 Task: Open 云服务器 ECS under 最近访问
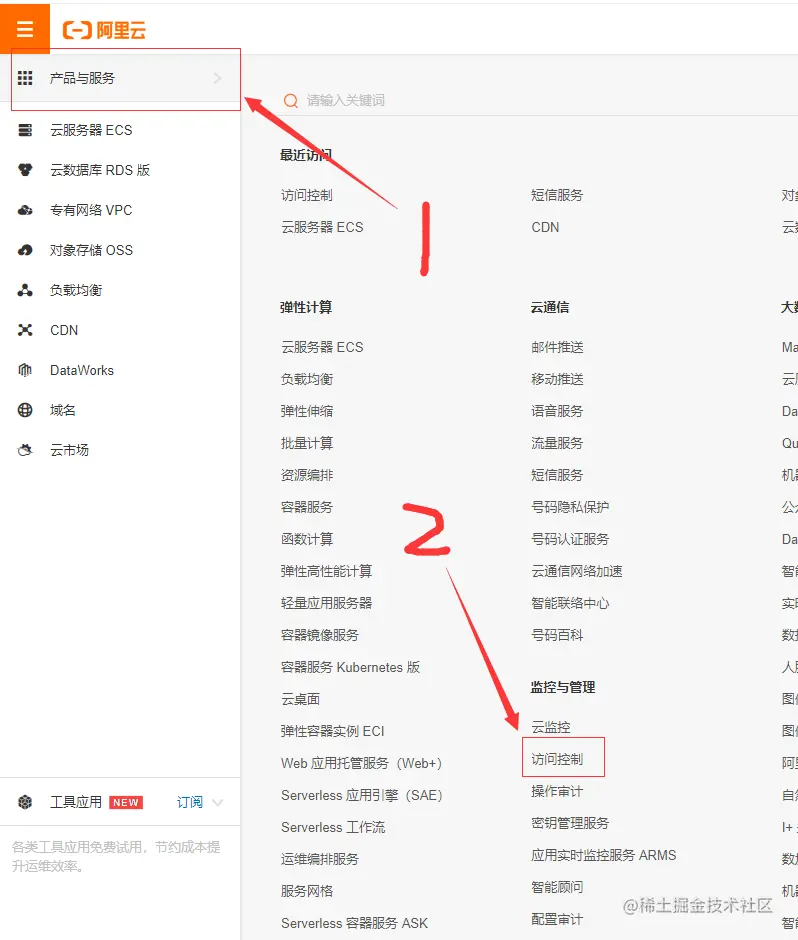coord(322,227)
